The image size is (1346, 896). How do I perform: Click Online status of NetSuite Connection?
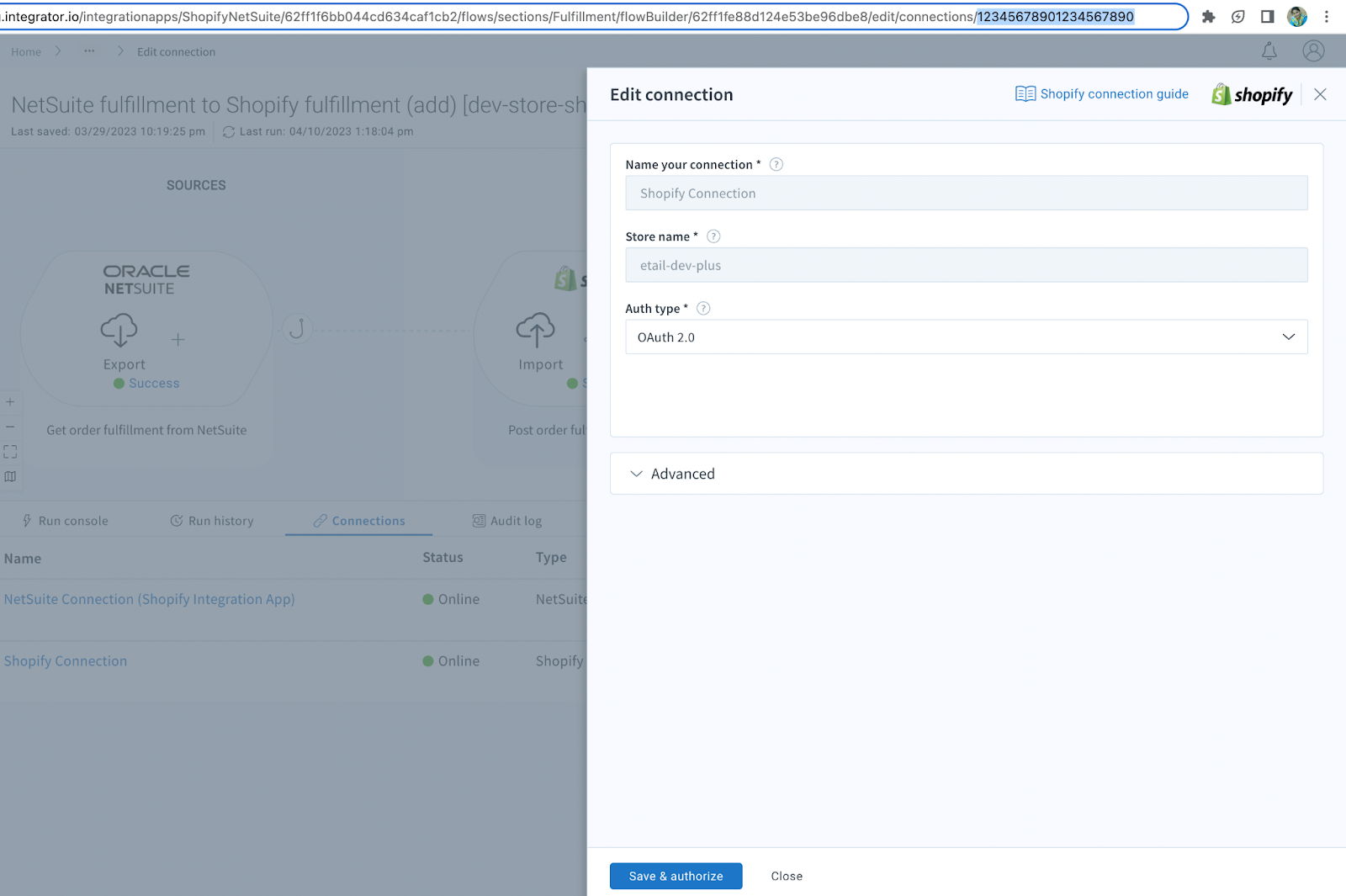pyautogui.click(x=452, y=599)
